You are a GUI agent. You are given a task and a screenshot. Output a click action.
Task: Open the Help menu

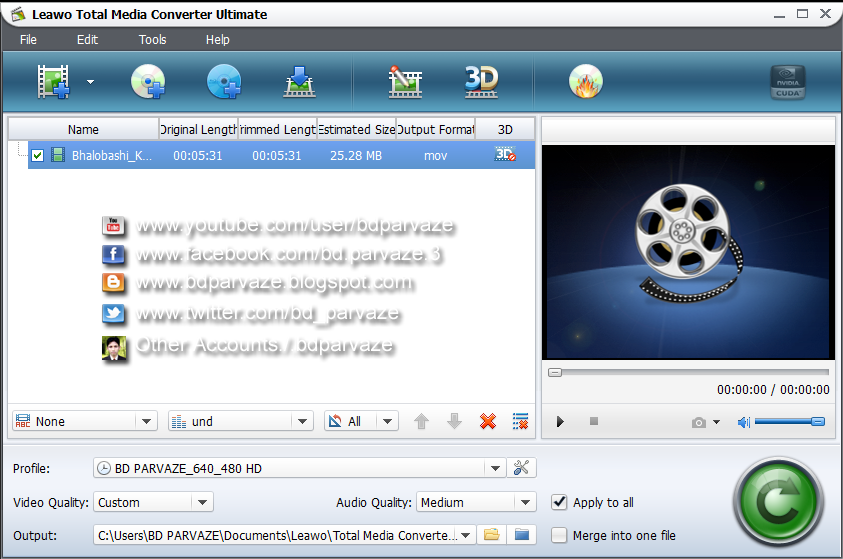[x=218, y=40]
